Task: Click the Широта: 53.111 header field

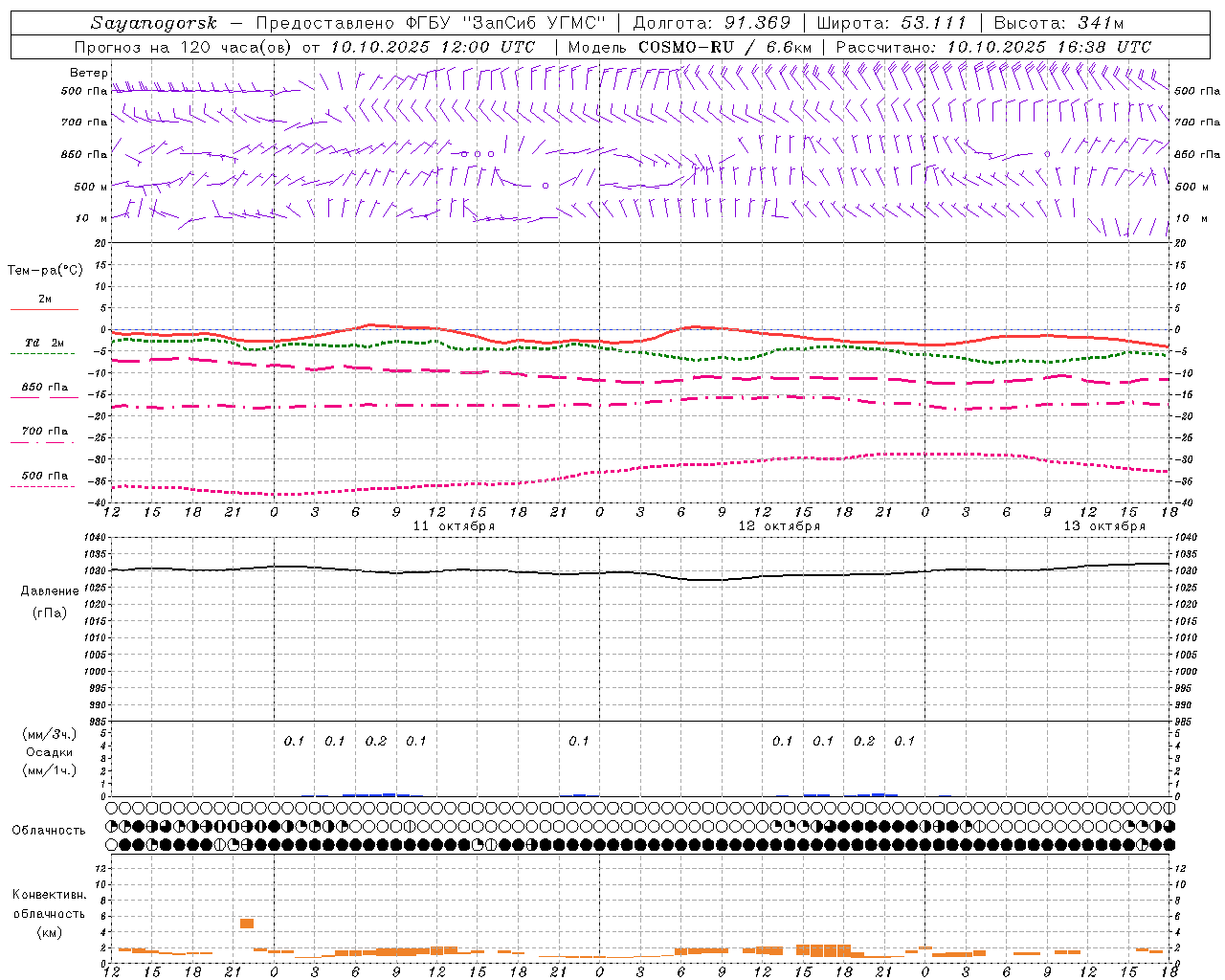Action: pyautogui.click(x=892, y=23)
